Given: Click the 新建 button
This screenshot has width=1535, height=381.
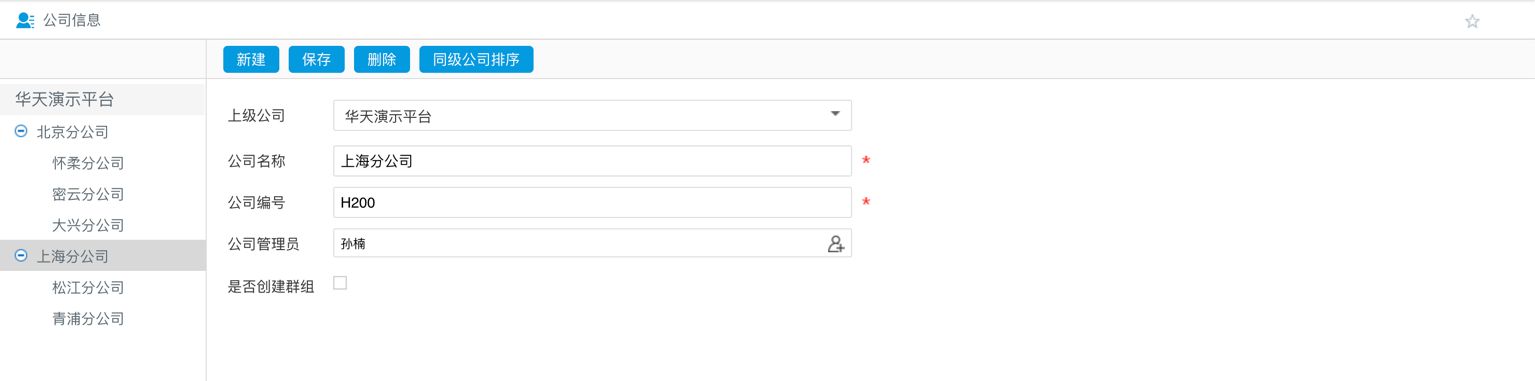Looking at the screenshot, I should (251, 59).
